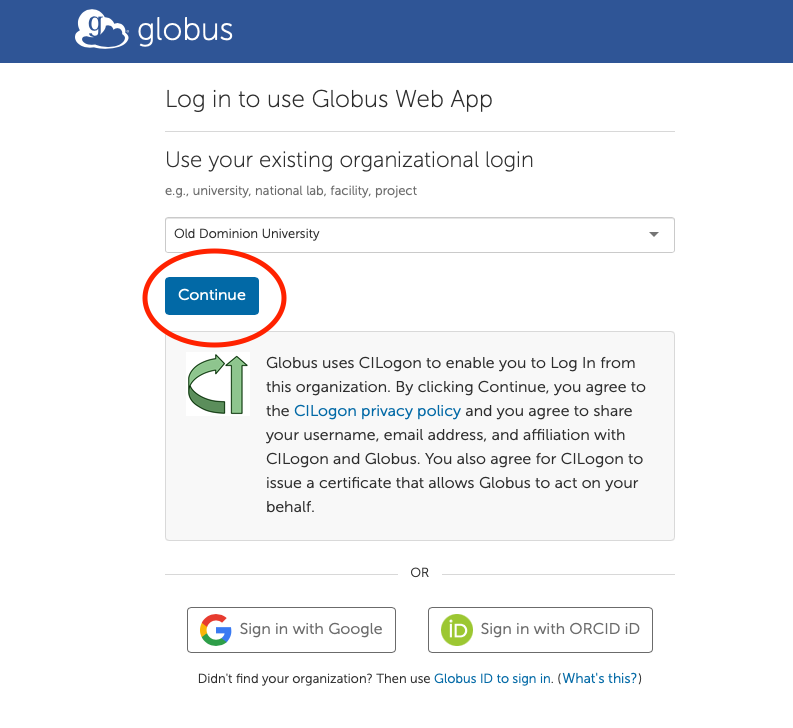Click the Globus cloud logo icon
Image resolution: width=793 pixels, height=728 pixels.
[x=102, y=29]
